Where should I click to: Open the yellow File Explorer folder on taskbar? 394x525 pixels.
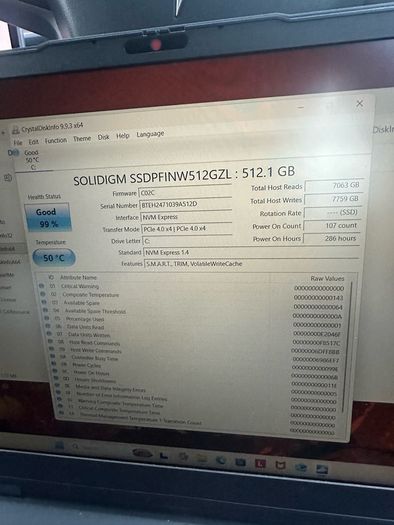click(202, 458)
